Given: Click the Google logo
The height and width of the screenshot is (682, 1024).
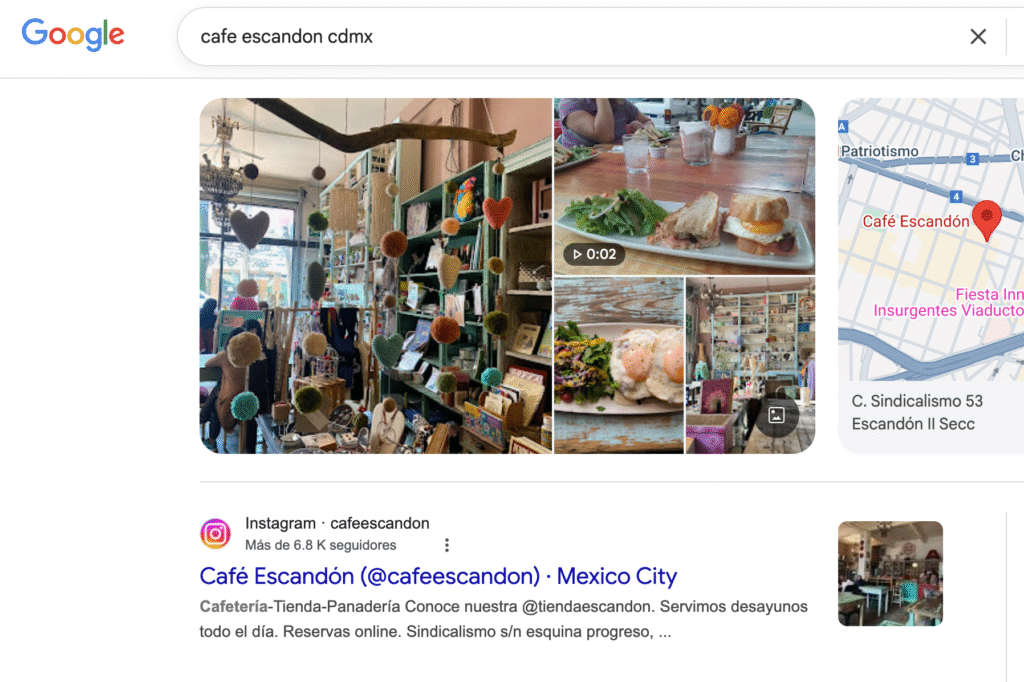Looking at the screenshot, I should coord(73,35).
